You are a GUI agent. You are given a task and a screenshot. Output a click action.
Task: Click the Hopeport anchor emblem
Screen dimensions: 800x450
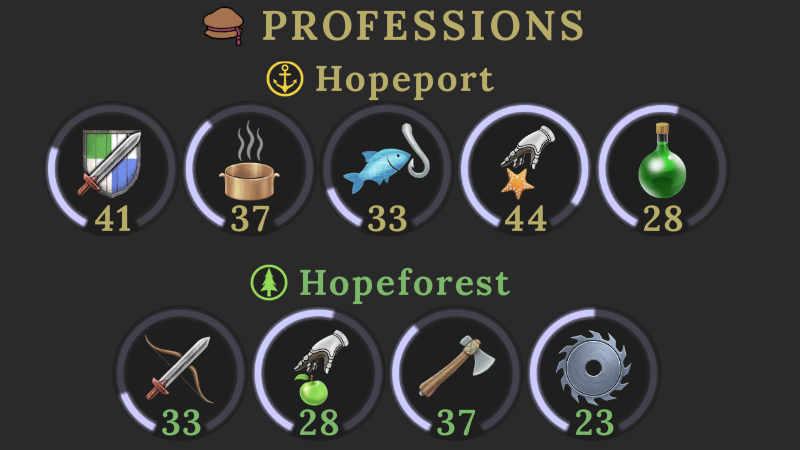(285, 79)
